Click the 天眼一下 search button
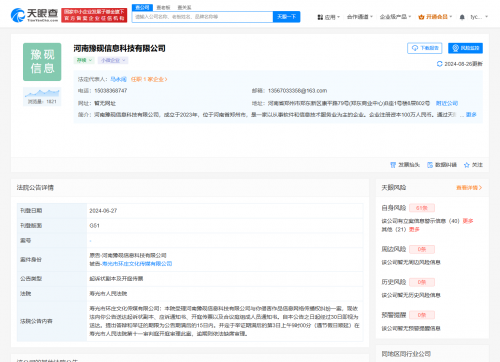This screenshot has width=500, height=362. (x=287, y=17)
